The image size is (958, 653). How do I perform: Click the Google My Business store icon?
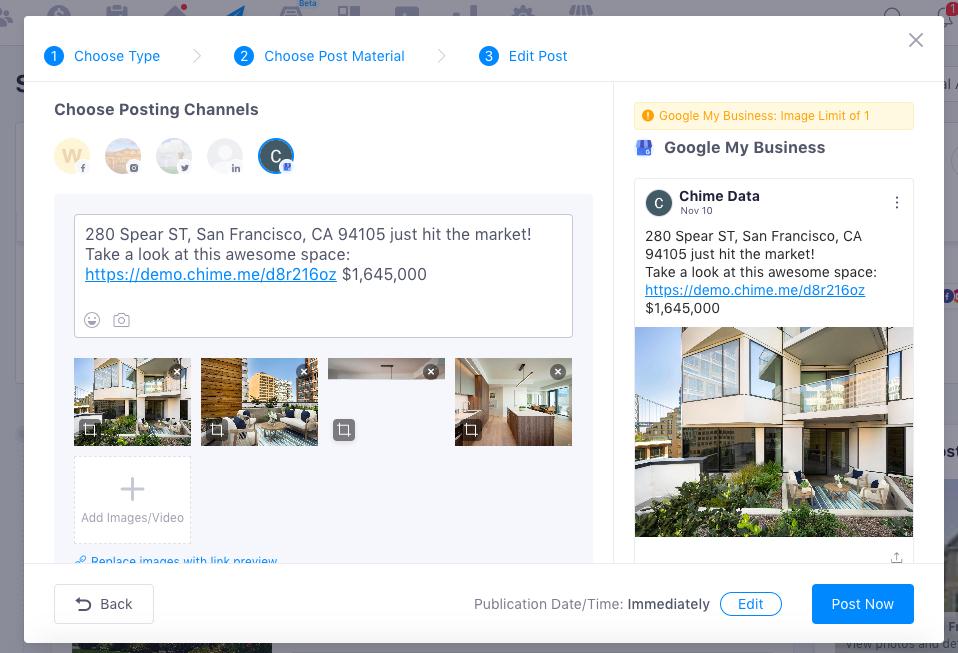click(644, 148)
